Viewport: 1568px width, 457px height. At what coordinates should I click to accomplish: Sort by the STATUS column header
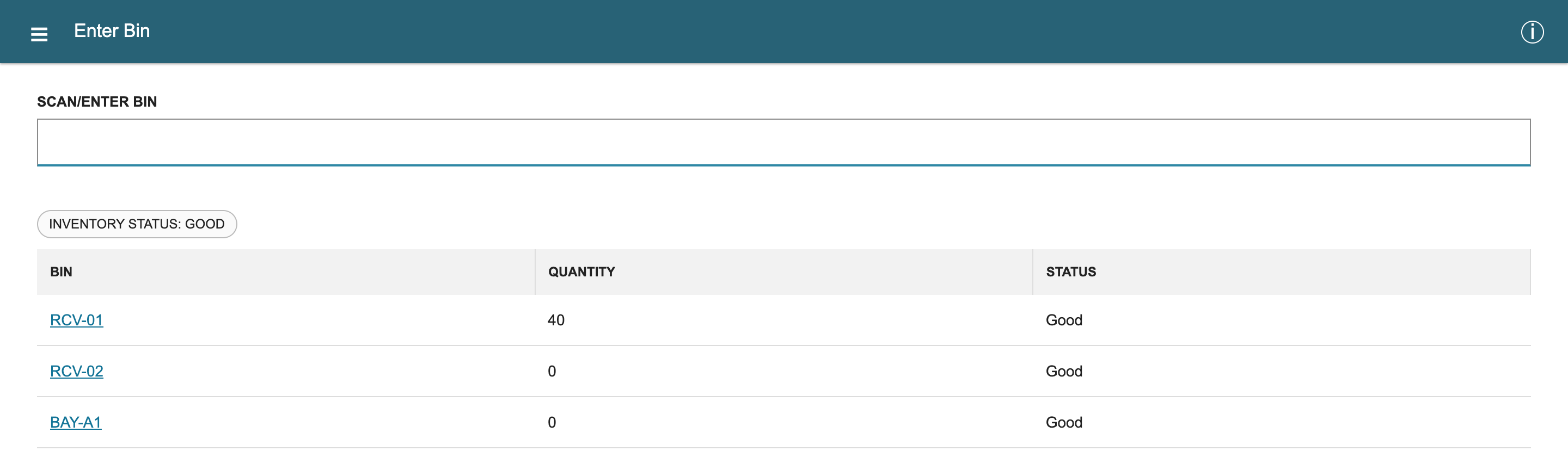click(1071, 272)
